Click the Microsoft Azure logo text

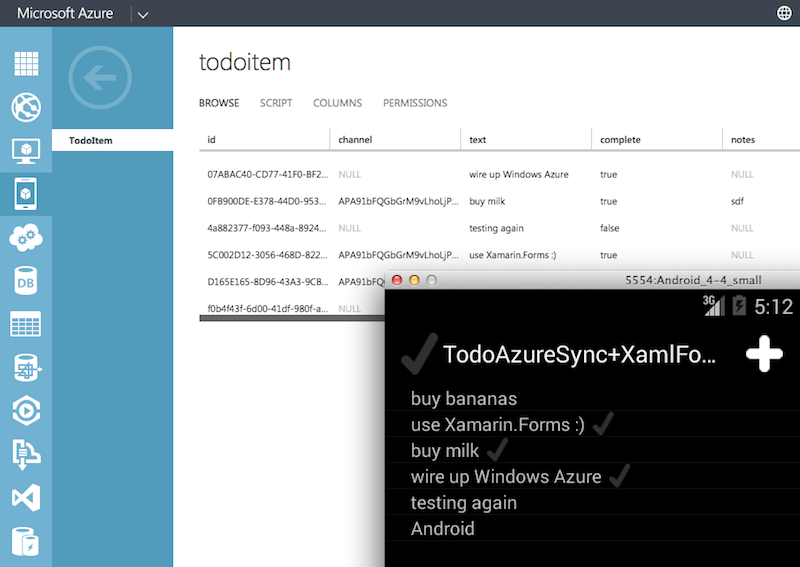coord(65,13)
